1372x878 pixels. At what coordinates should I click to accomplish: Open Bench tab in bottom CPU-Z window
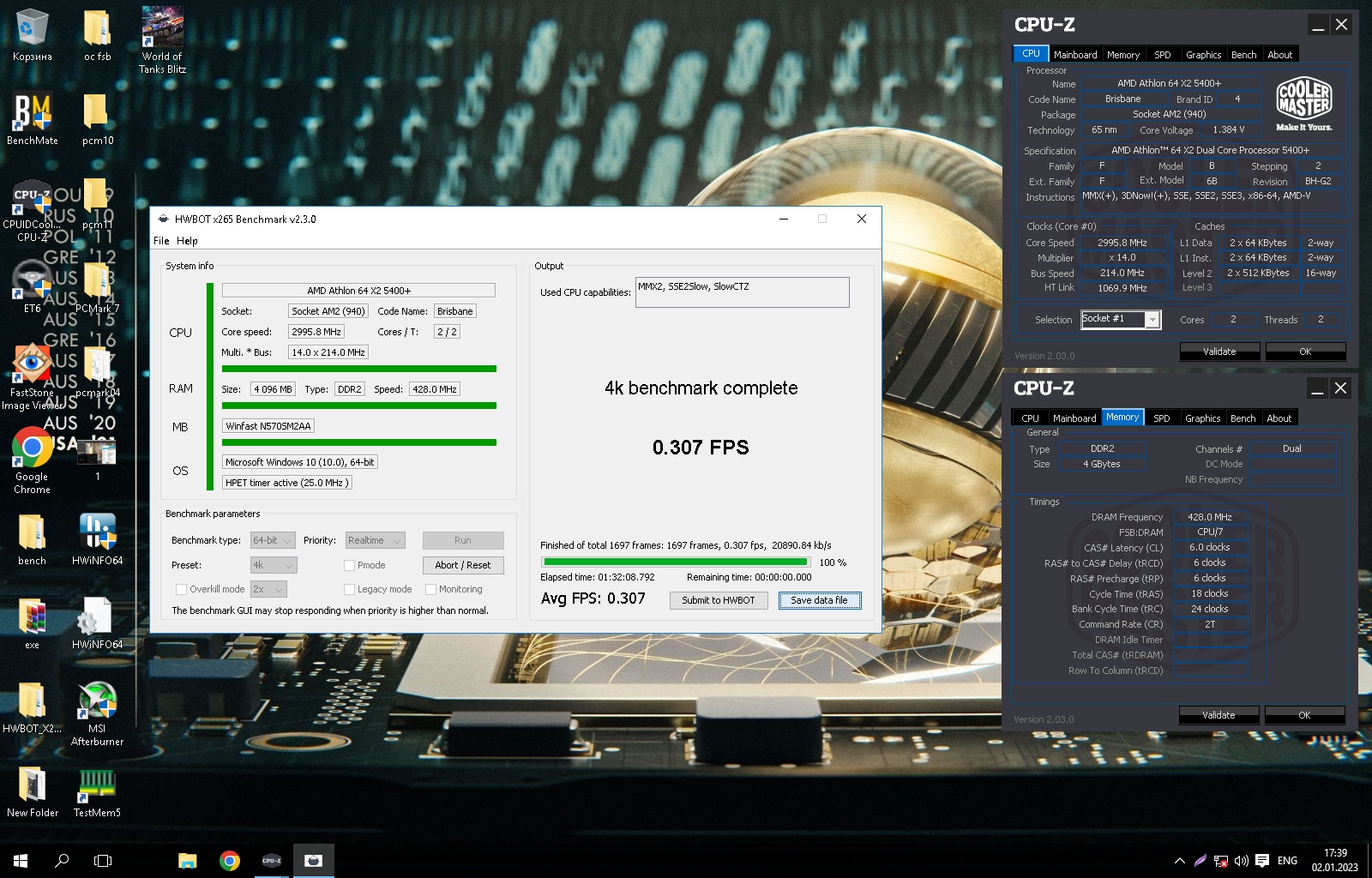coord(1243,418)
